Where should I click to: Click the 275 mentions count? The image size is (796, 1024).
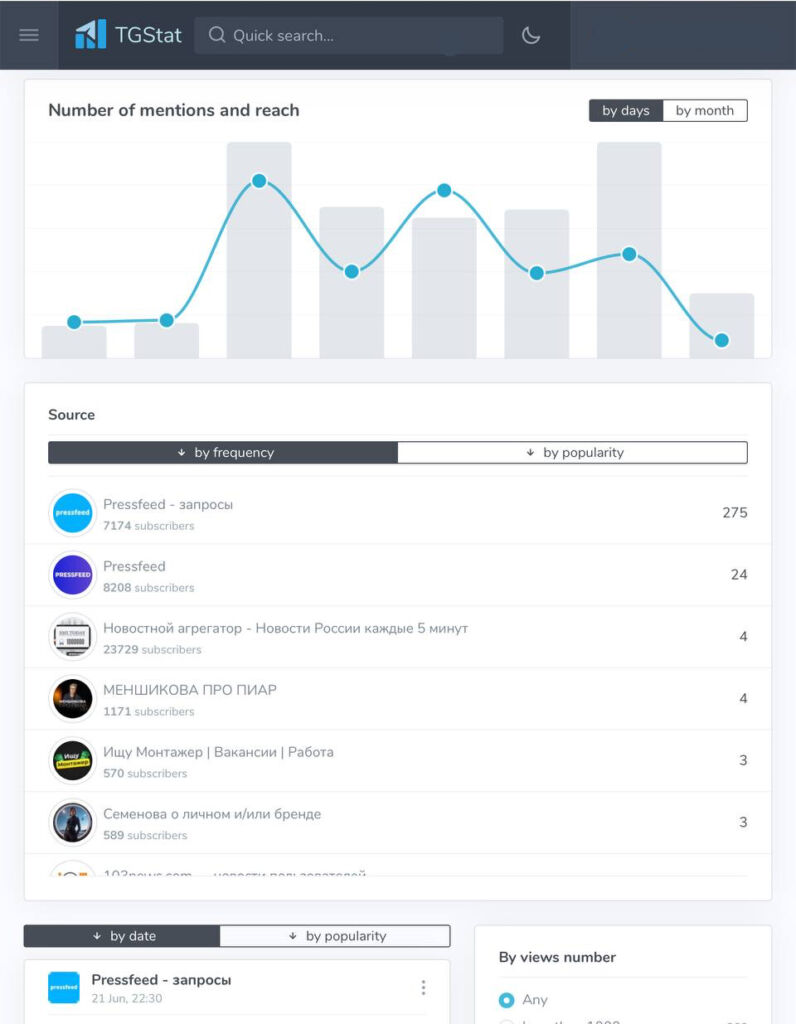point(735,513)
